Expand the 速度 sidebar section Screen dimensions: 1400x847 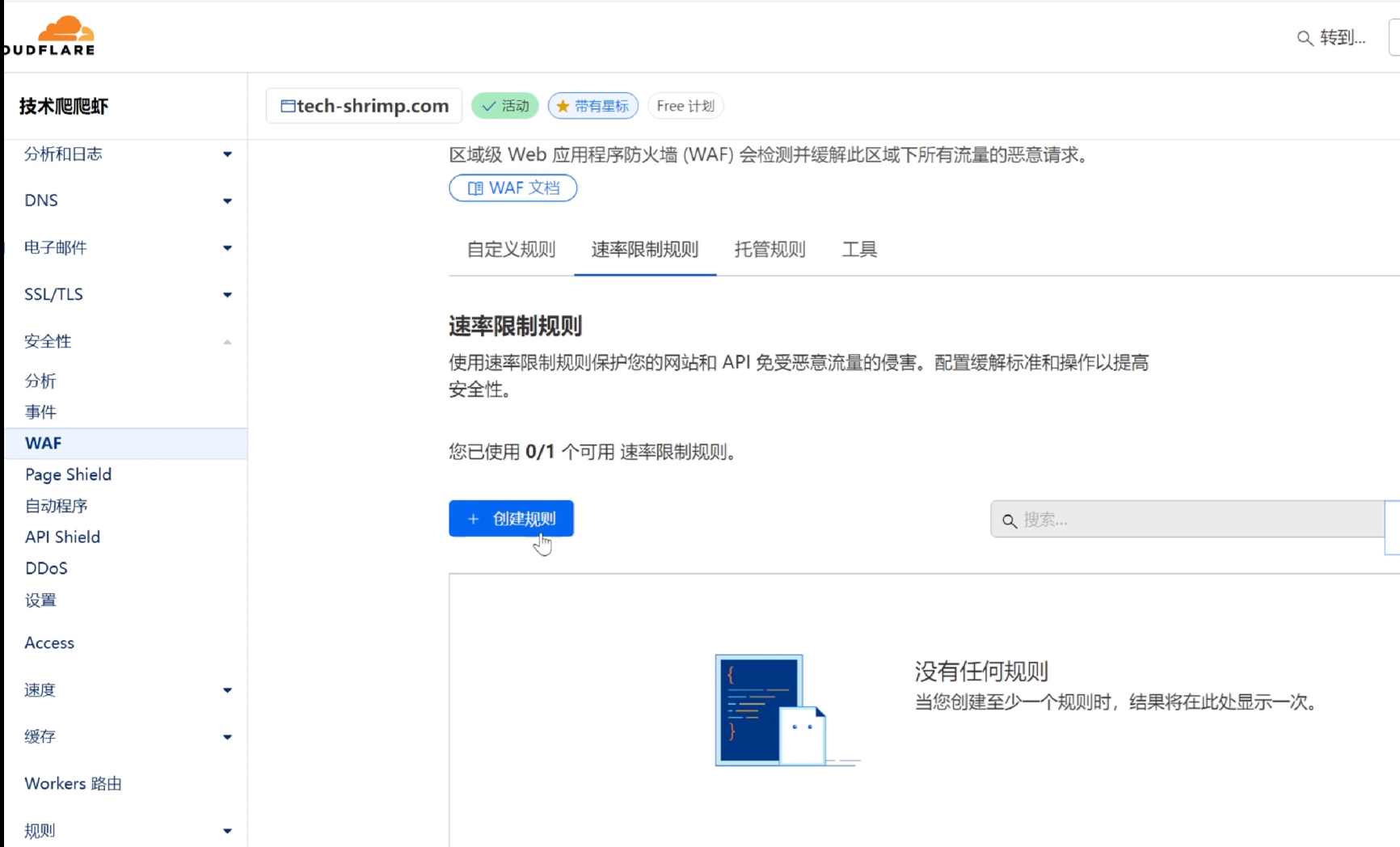[227, 689]
